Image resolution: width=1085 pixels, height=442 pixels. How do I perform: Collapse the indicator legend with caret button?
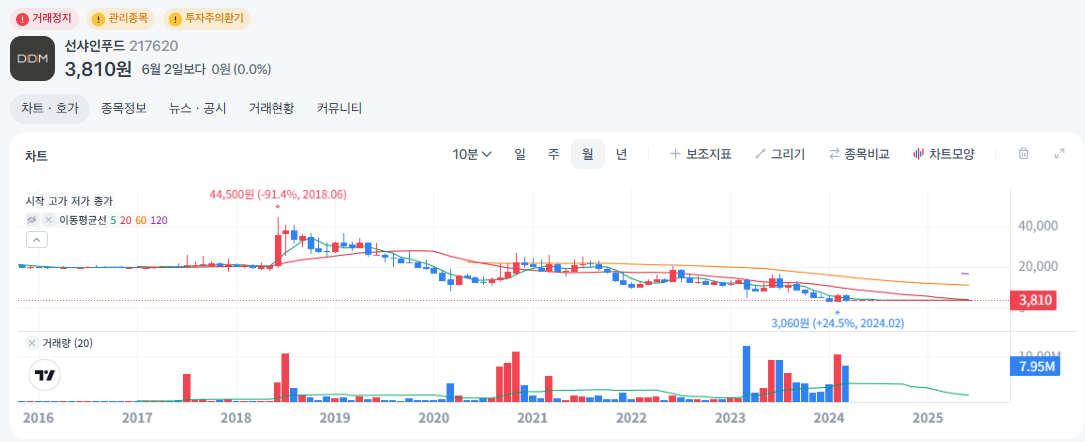point(37,240)
